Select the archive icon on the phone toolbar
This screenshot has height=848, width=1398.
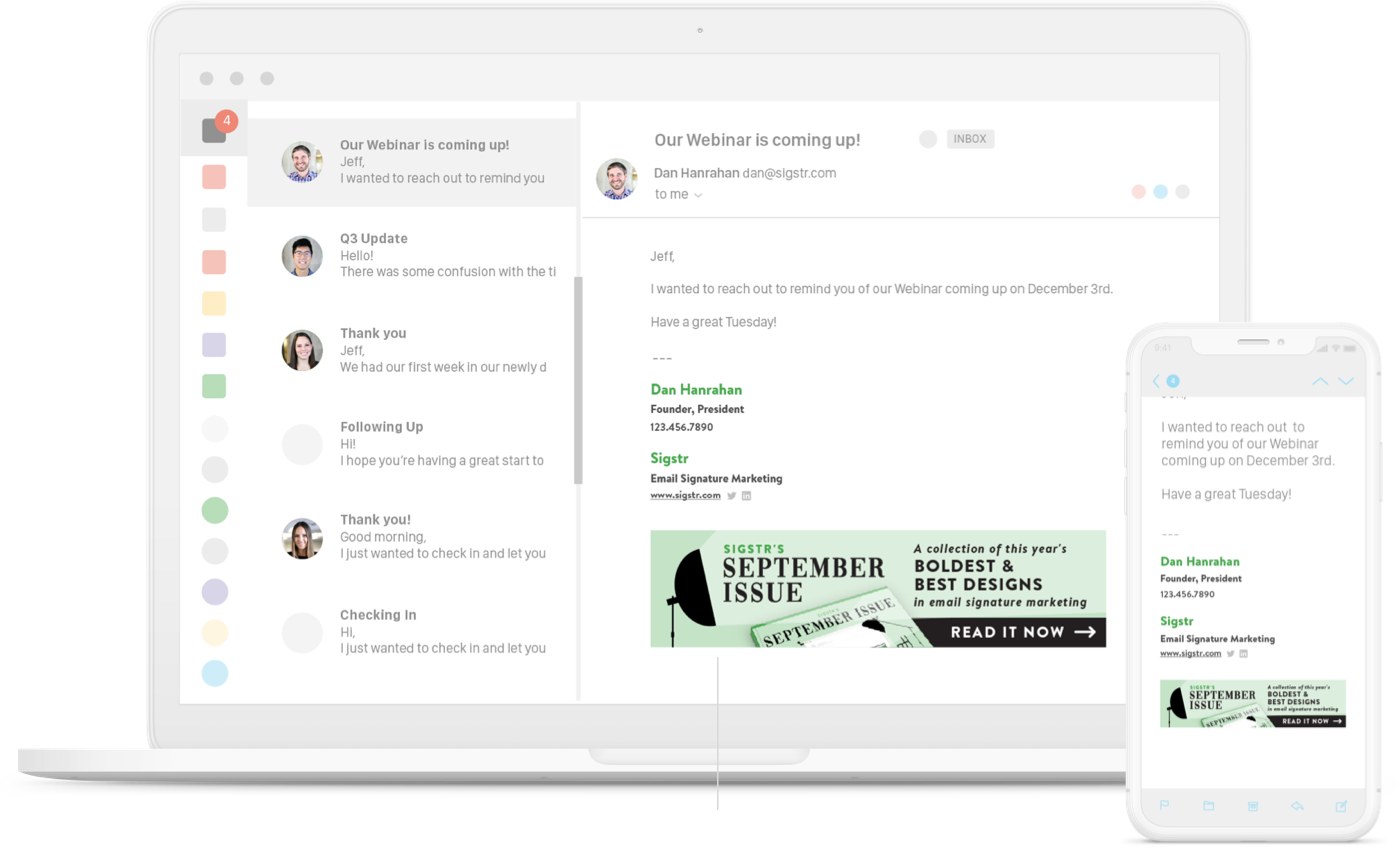[x=1251, y=805]
